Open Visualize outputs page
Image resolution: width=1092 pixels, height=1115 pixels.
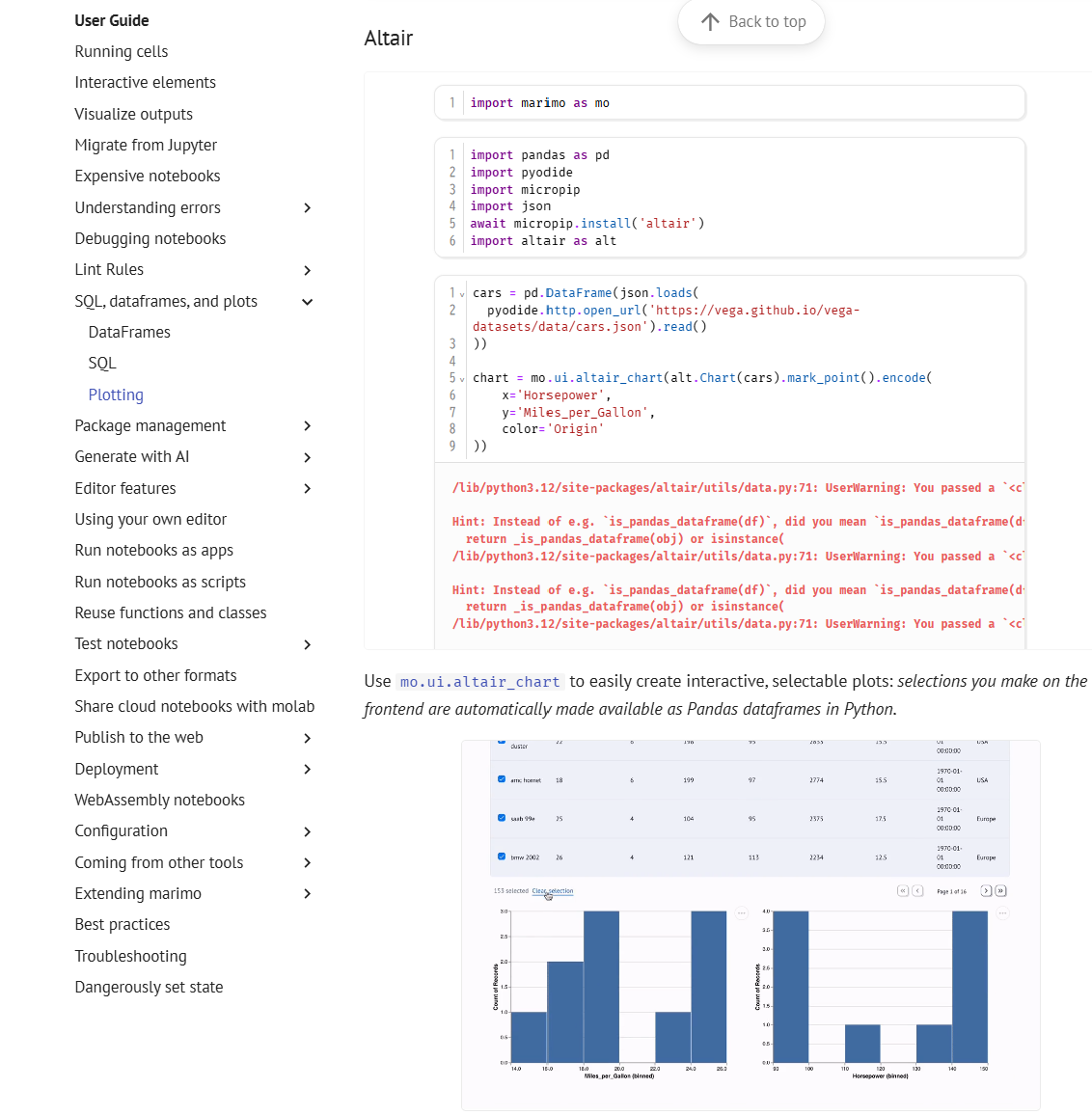(x=134, y=115)
